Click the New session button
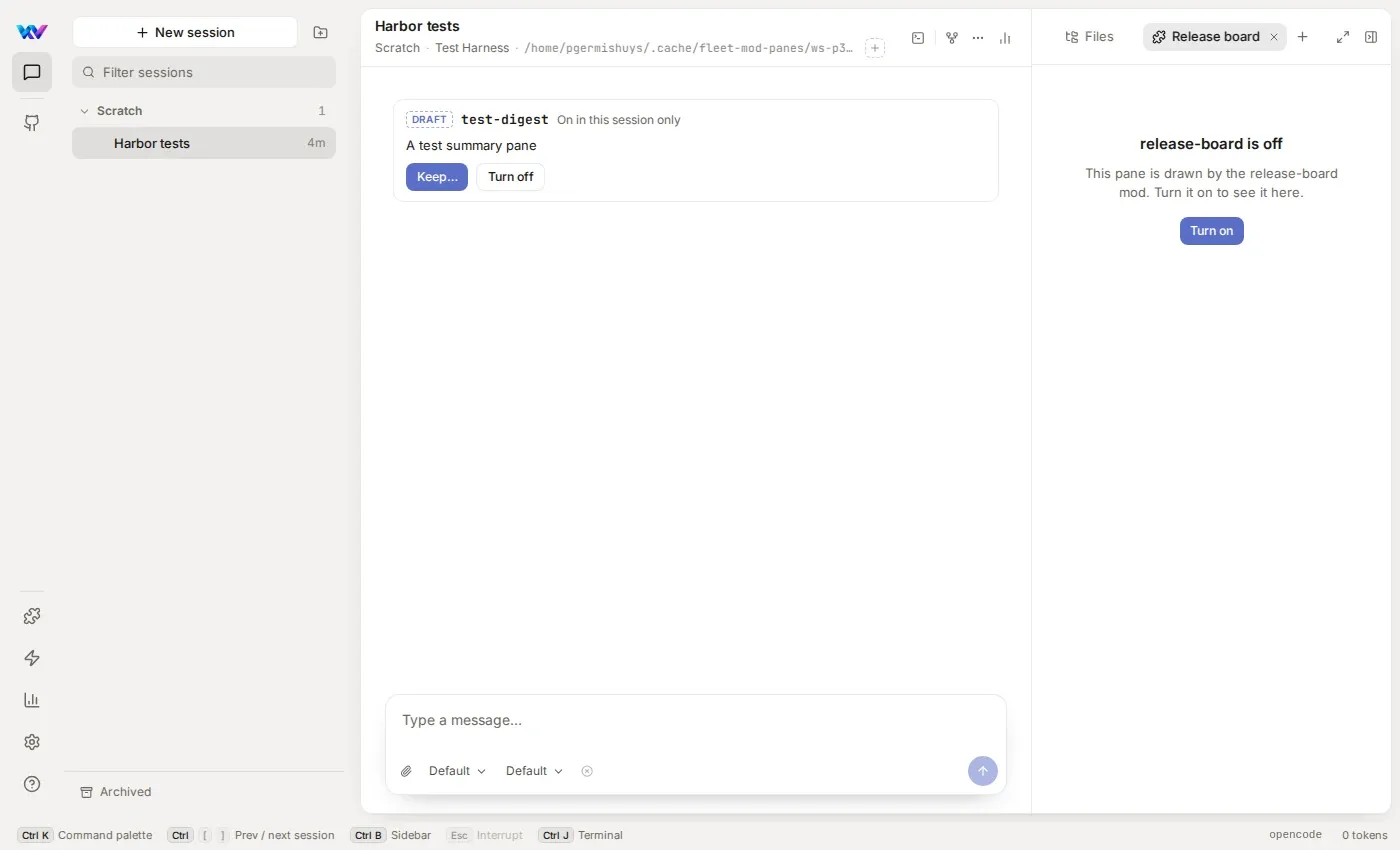 (185, 32)
